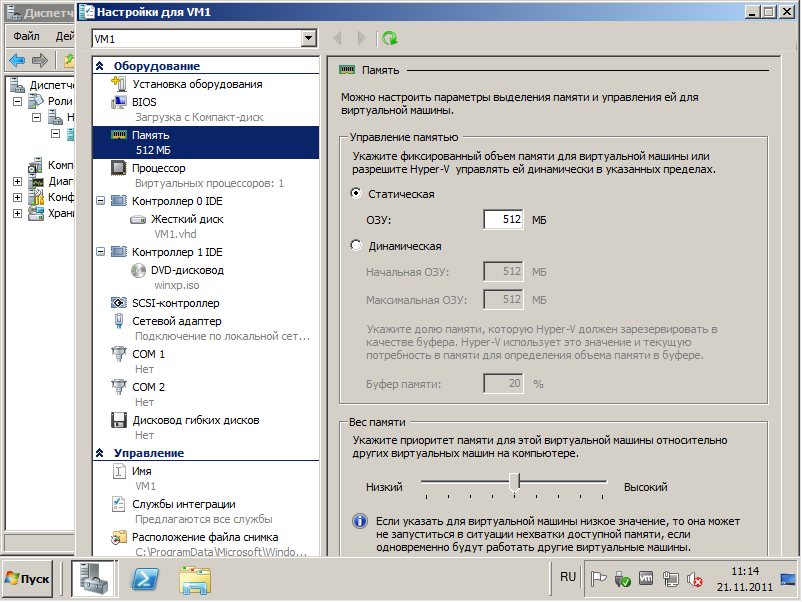Click the safely remove hardware tray icon
Image resolution: width=802 pixels, height=602 pixels.
tap(622, 579)
